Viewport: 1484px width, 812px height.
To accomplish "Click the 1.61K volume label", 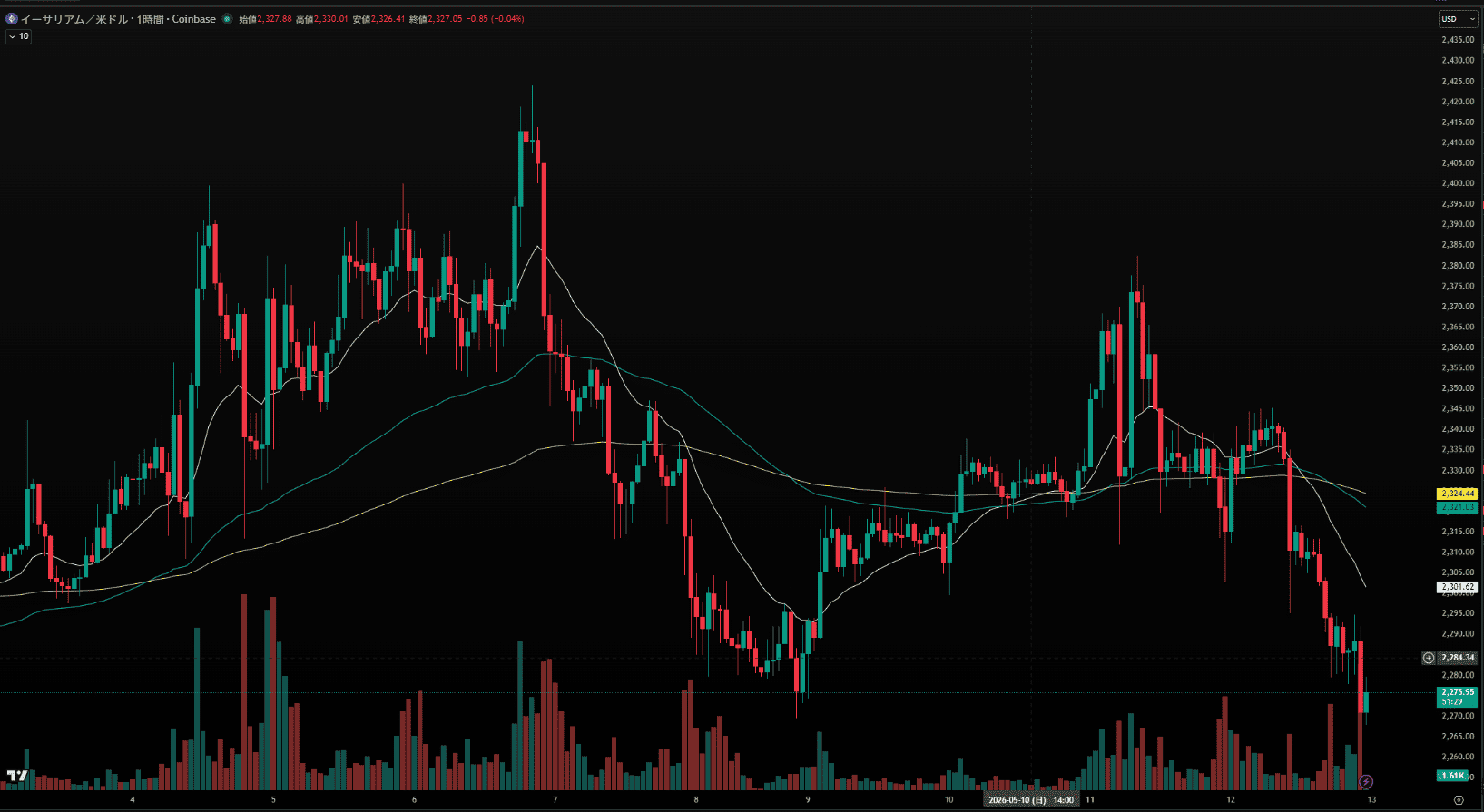I will [1453, 776].
